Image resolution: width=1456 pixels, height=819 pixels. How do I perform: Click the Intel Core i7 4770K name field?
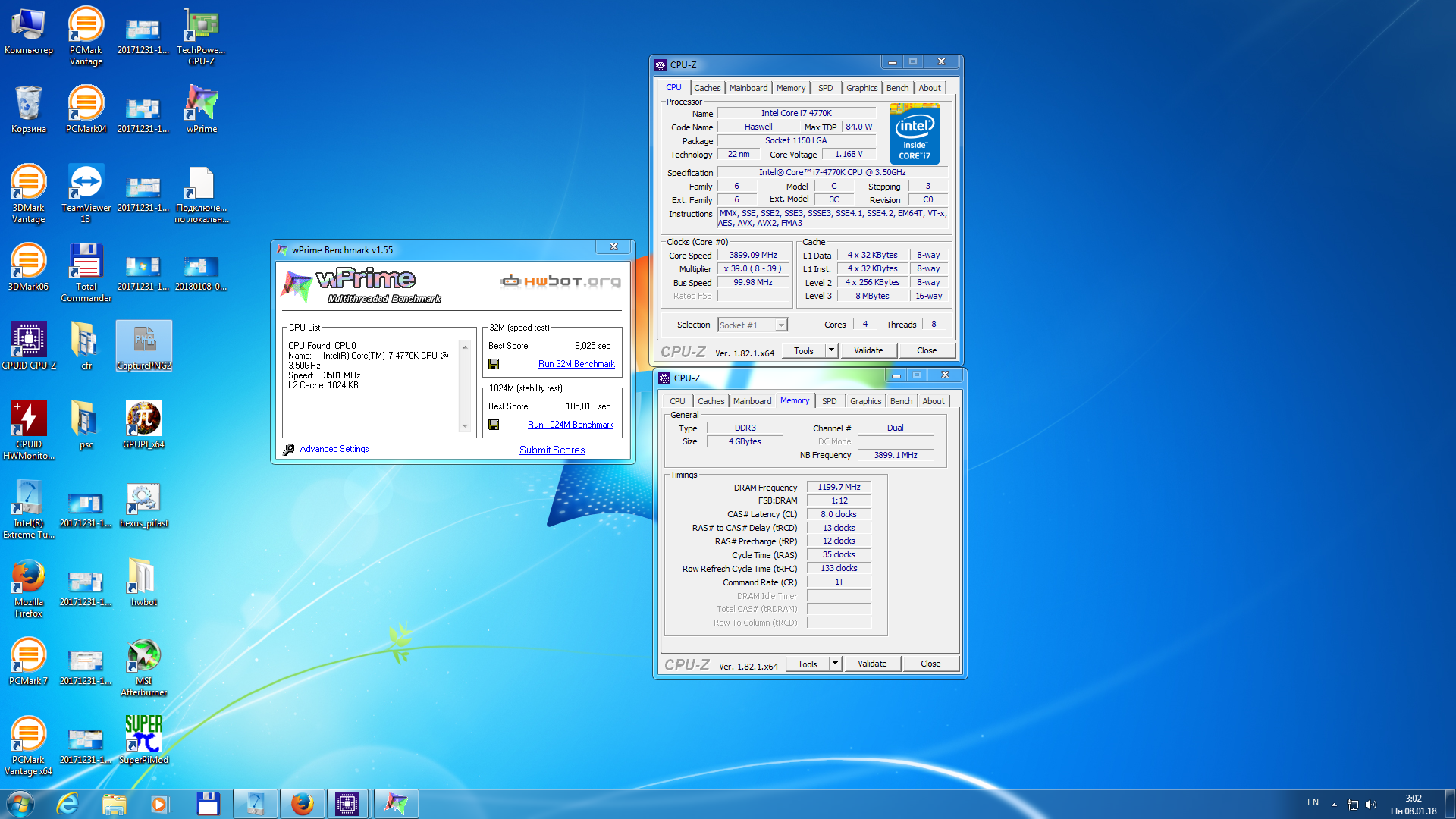(x=796, y=114)
